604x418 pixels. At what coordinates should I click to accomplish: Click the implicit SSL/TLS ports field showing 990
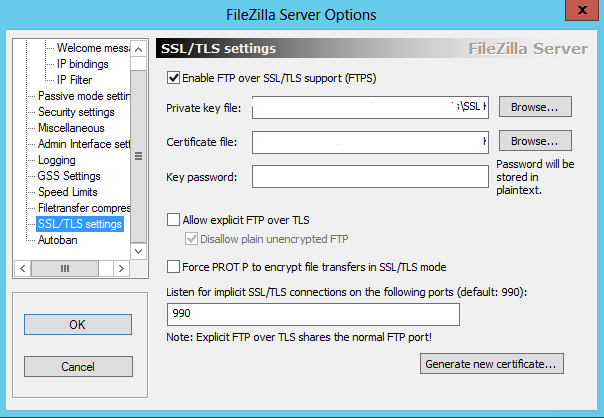click(313, 314)
